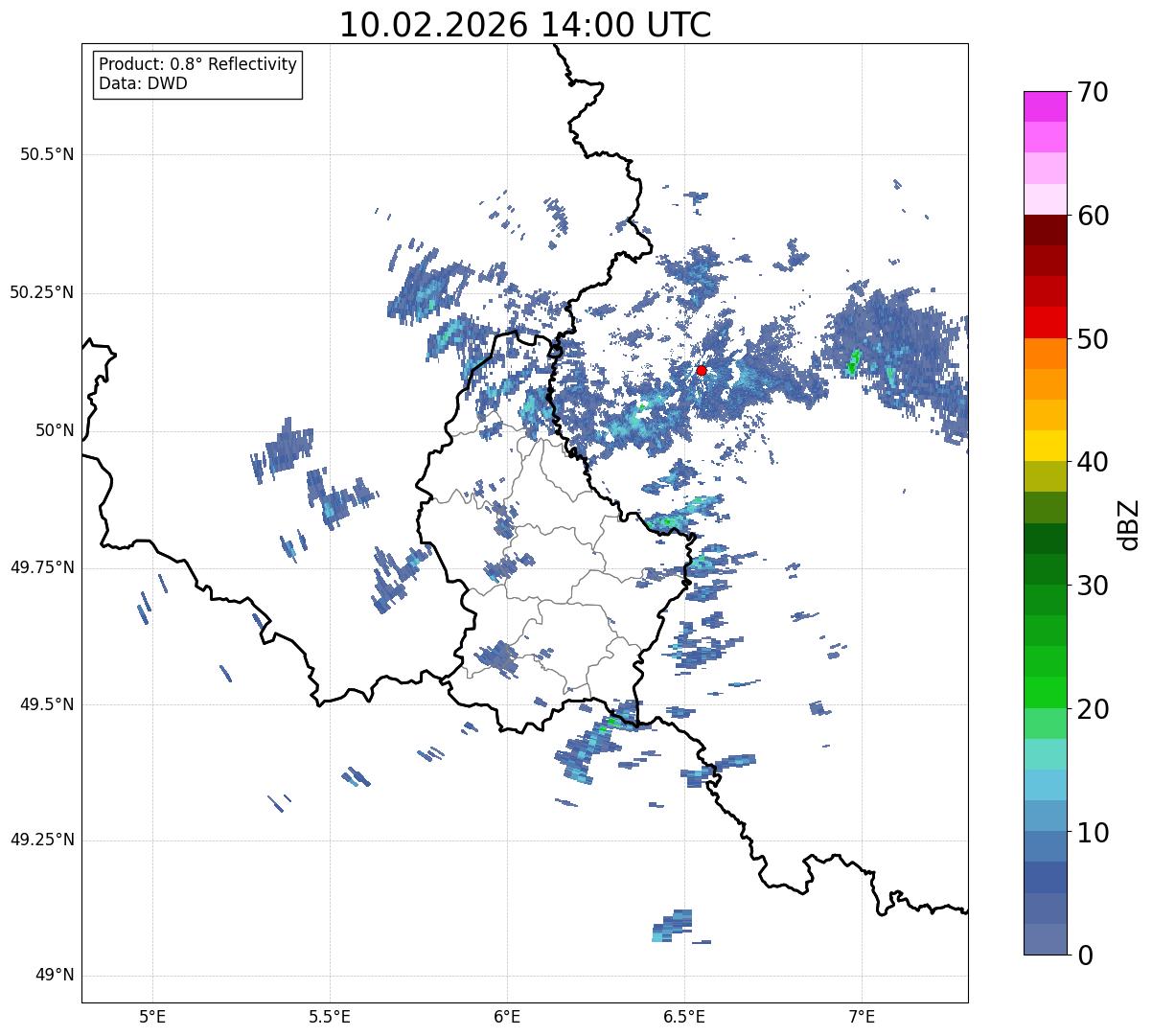
Task: Click the orange colorbar segment just below 50
Action: tap(1045, 354)
